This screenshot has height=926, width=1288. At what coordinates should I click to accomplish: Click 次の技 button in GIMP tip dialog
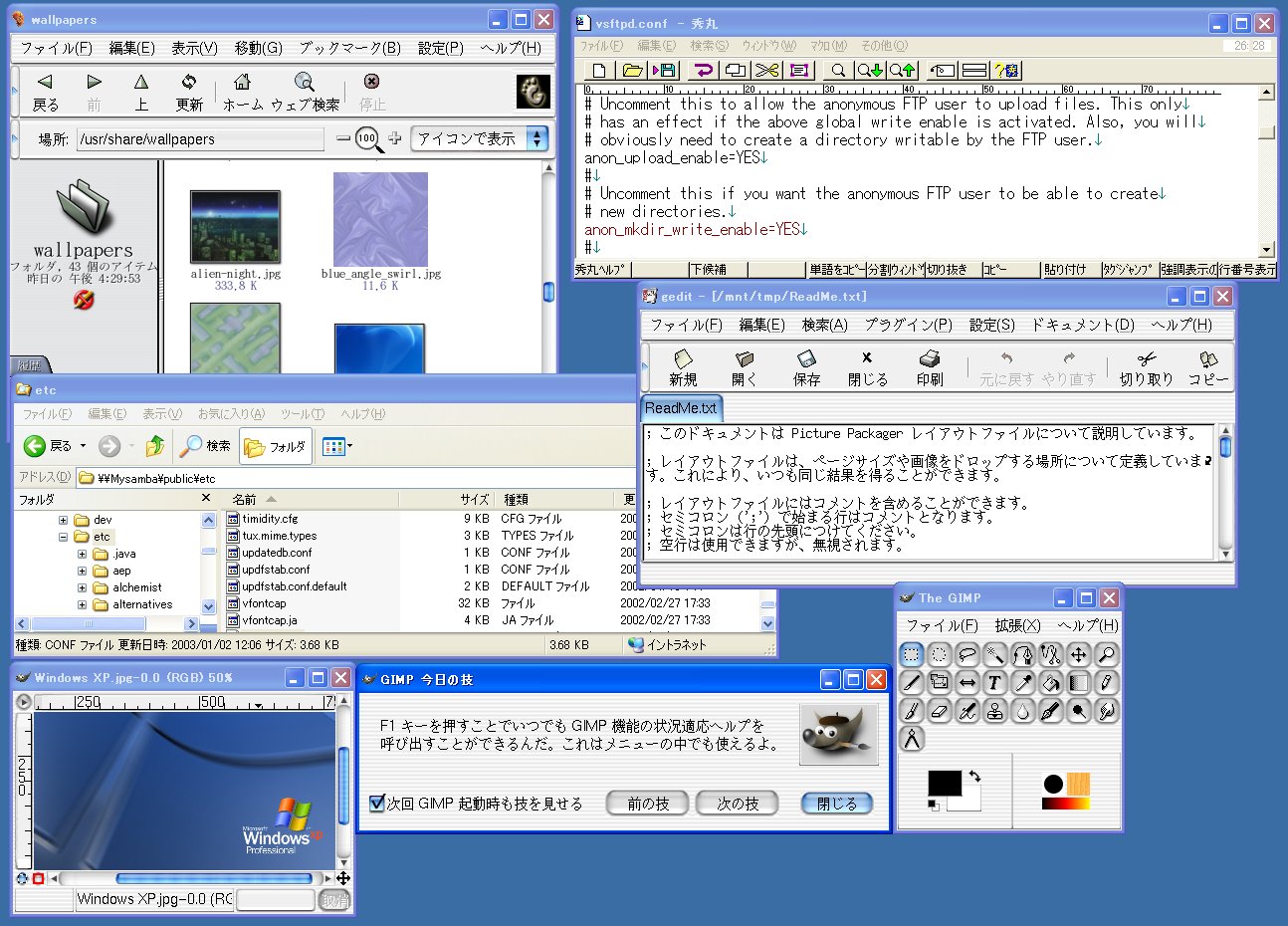point(738,804)
